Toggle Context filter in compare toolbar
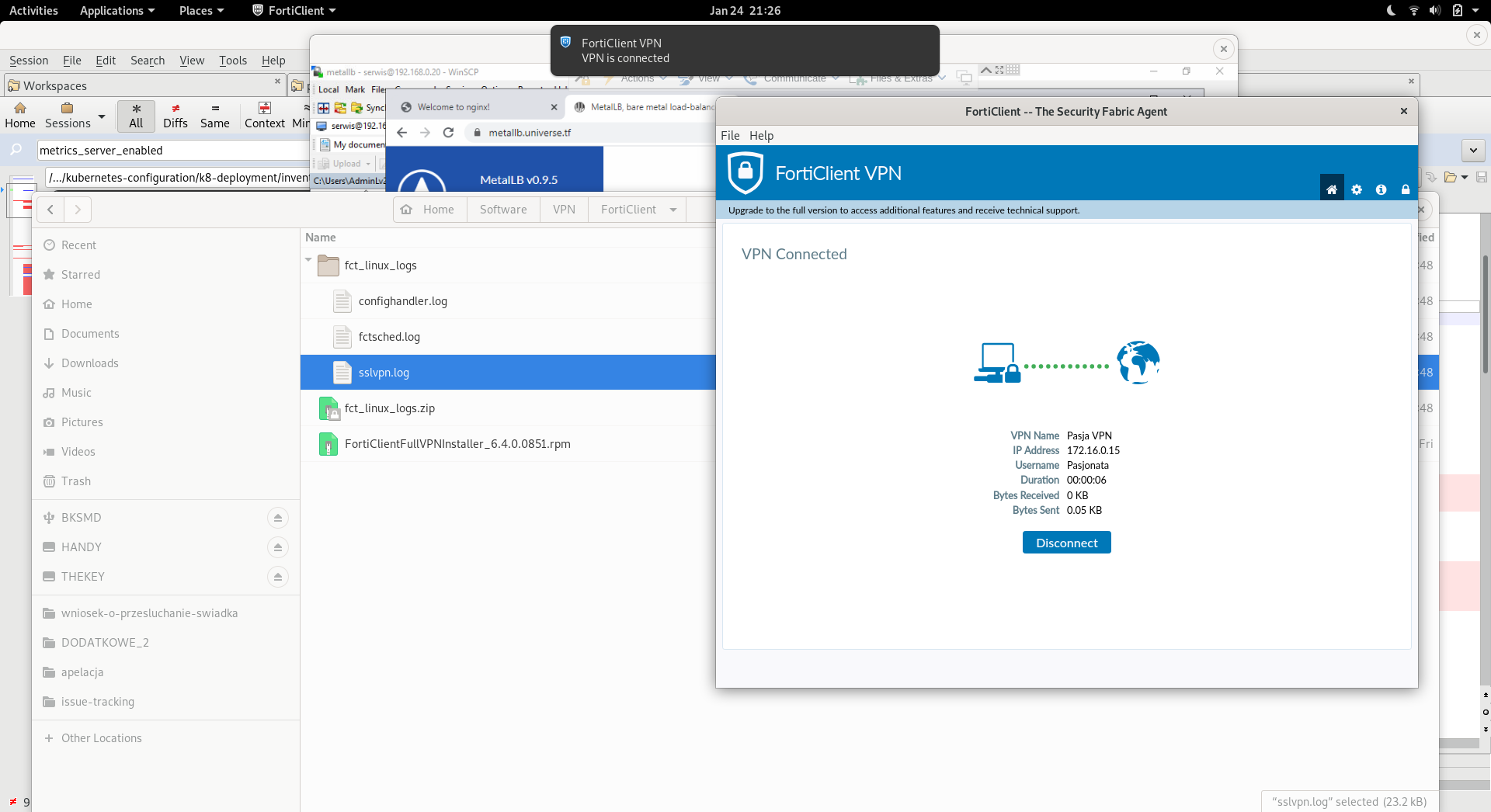Viewport: 1491px width, 812px height. (x=265, y=116)
